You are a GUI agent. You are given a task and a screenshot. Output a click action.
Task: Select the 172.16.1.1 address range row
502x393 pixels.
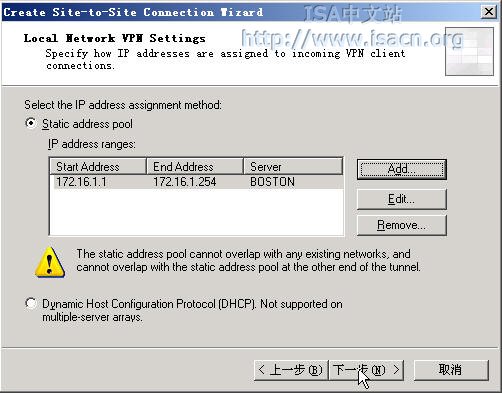coord(197,182)
